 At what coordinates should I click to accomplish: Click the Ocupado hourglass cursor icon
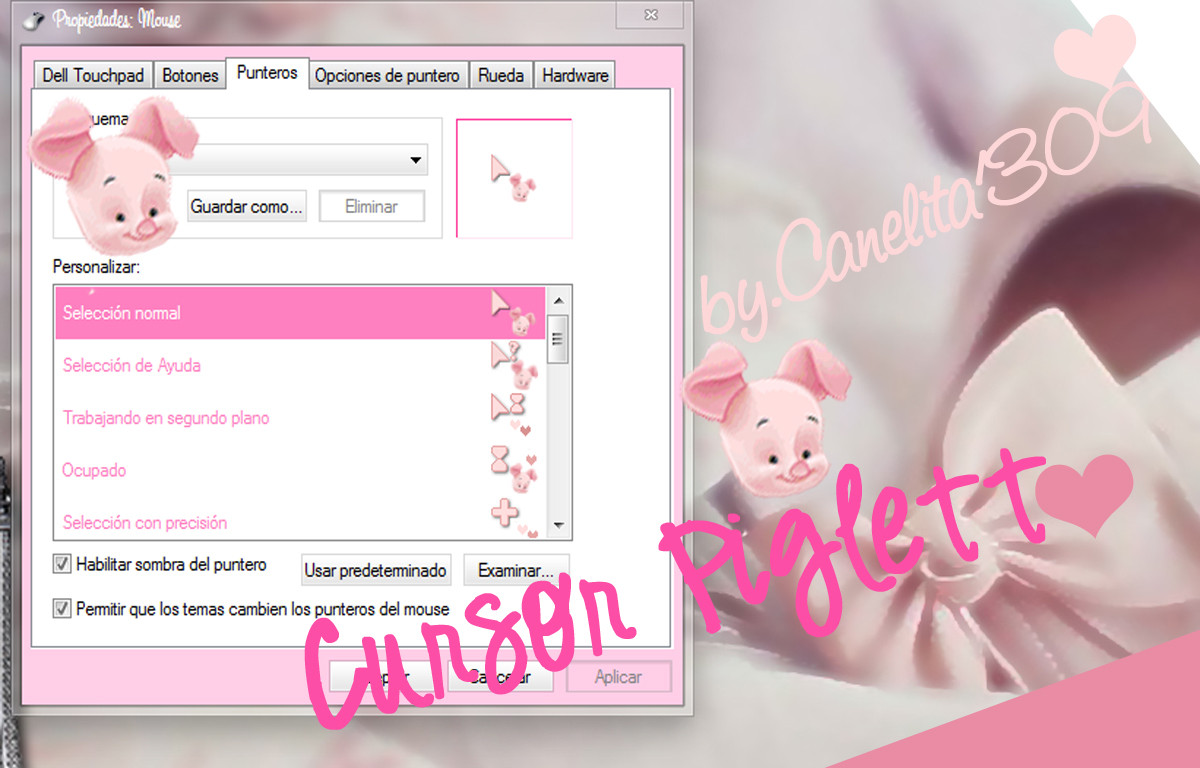click(x=513, y=468)
